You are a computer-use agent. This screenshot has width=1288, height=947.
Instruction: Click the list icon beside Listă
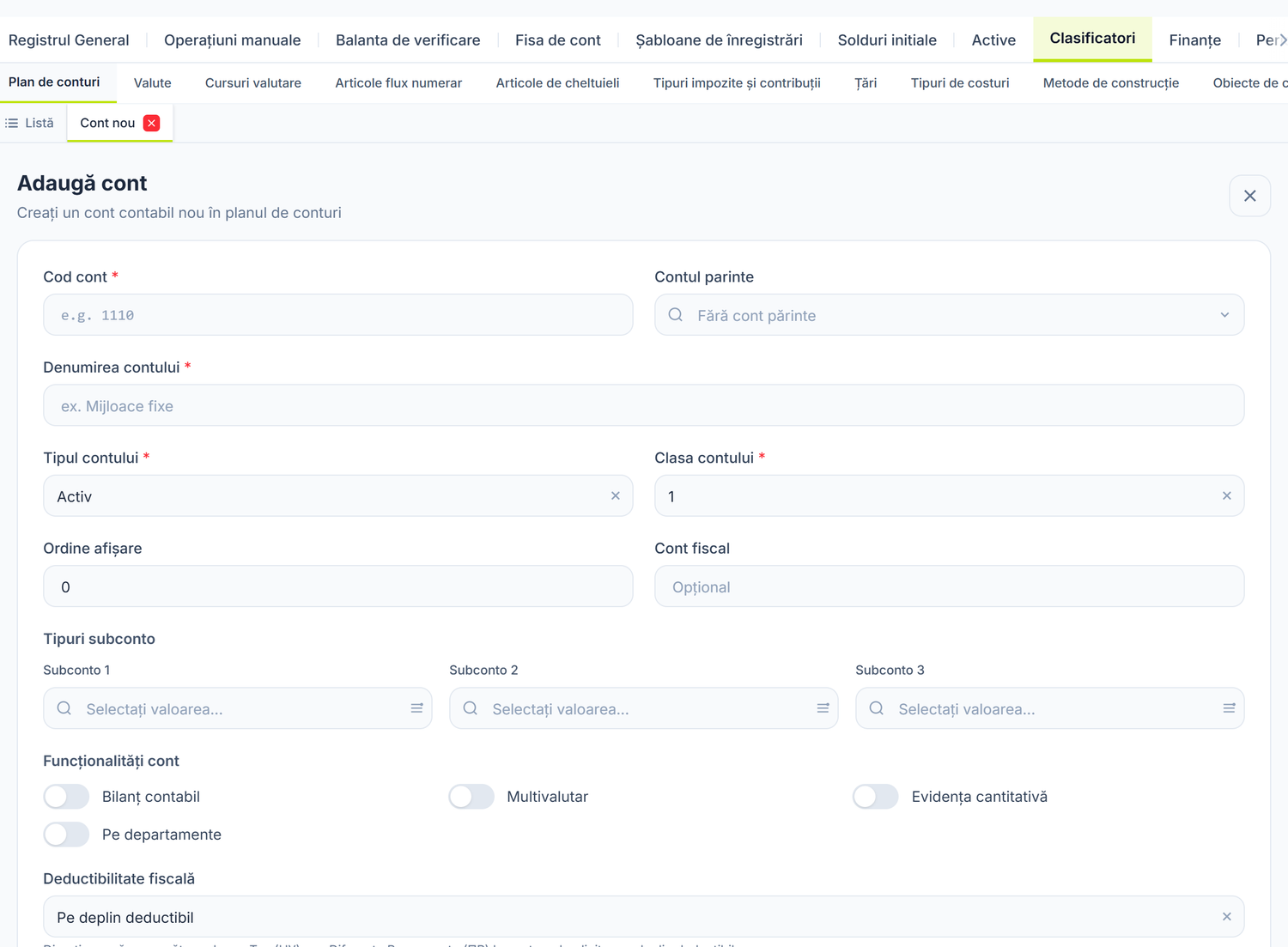(x=12, y=123)
